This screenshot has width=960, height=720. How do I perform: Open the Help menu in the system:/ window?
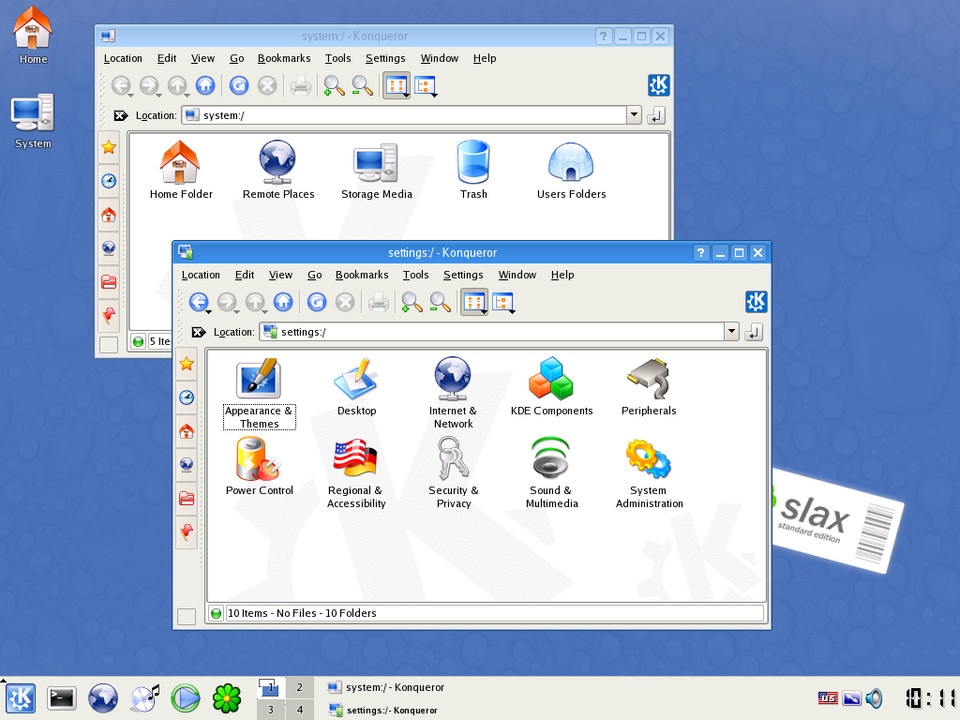[484, 58]
